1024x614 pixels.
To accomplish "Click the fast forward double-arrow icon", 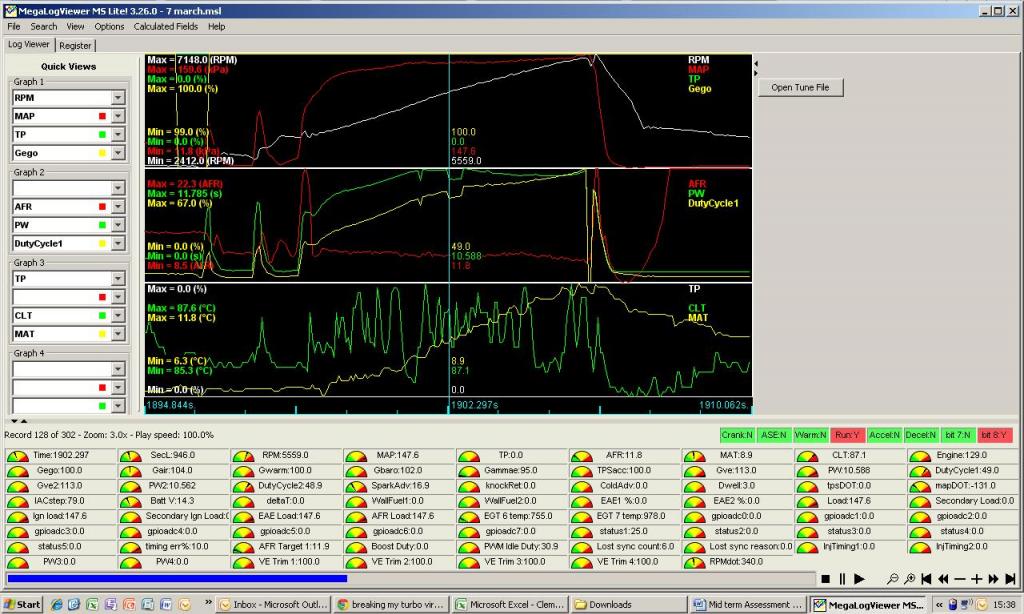I will (x=995, y=579).
